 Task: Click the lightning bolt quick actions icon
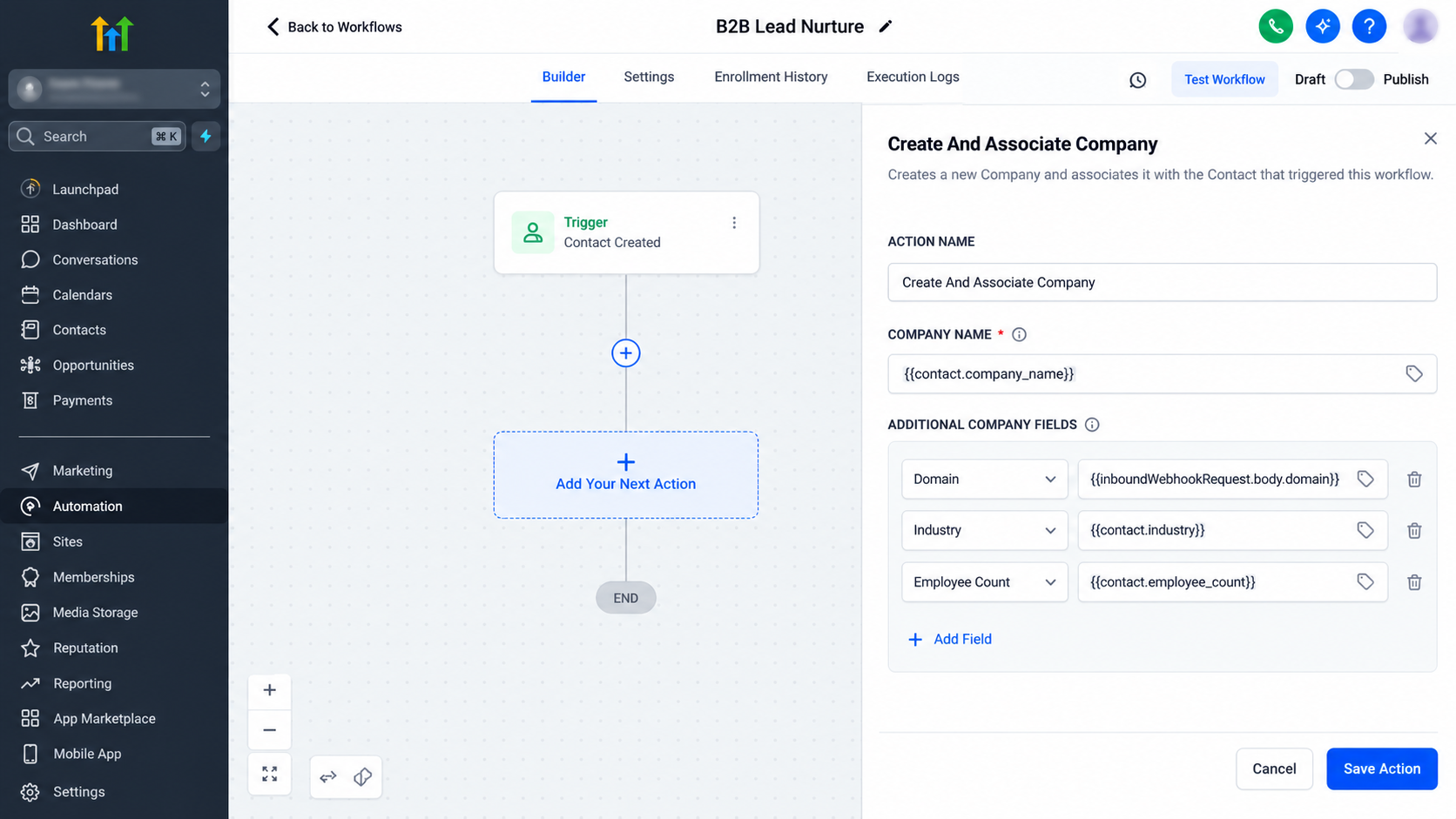pyautogui.click(x=206, y=136)
